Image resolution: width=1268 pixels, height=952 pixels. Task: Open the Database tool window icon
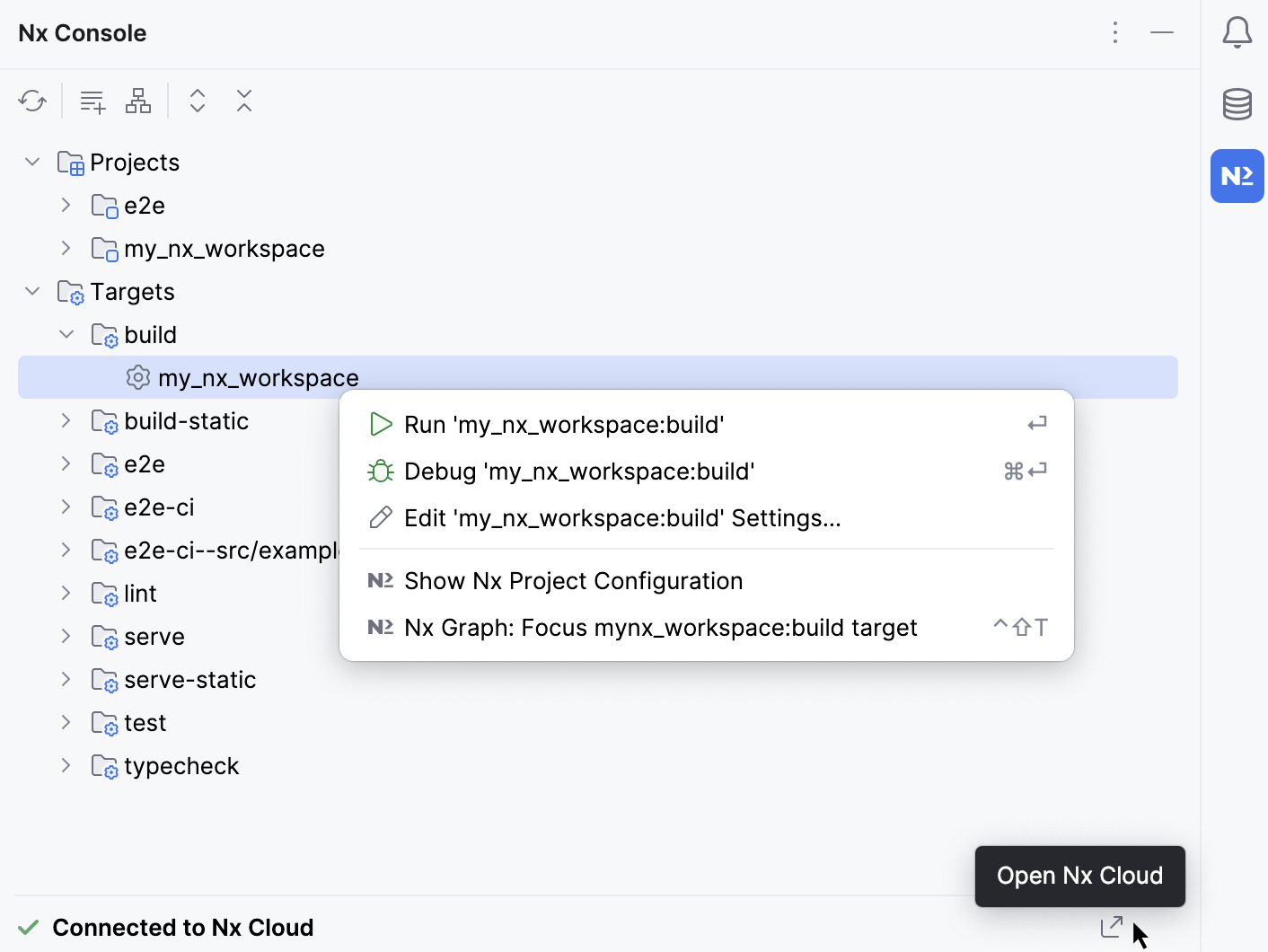(1237, 104)
